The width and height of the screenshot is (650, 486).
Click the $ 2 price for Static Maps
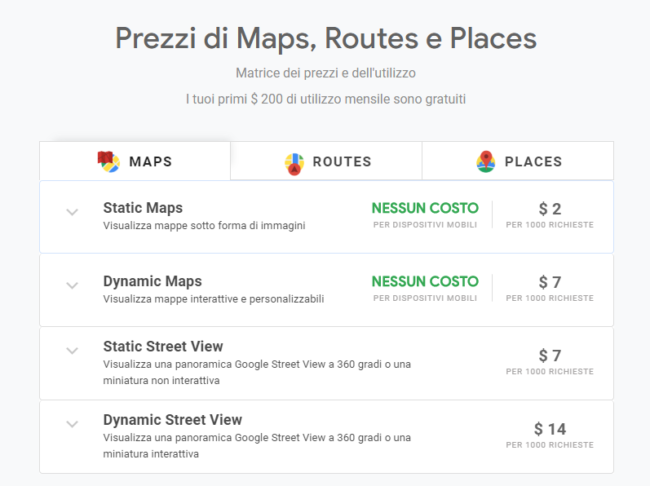pos(550,209)
